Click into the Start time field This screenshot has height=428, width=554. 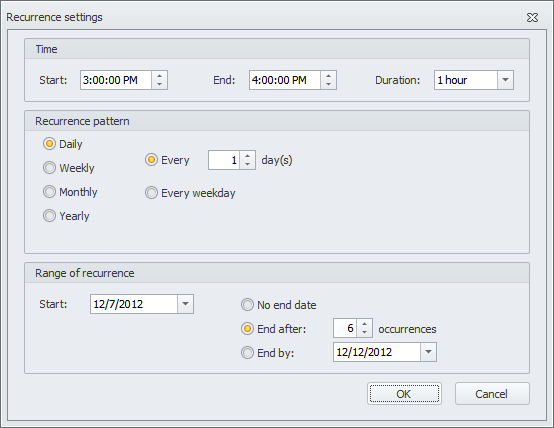tap(116, 80)
